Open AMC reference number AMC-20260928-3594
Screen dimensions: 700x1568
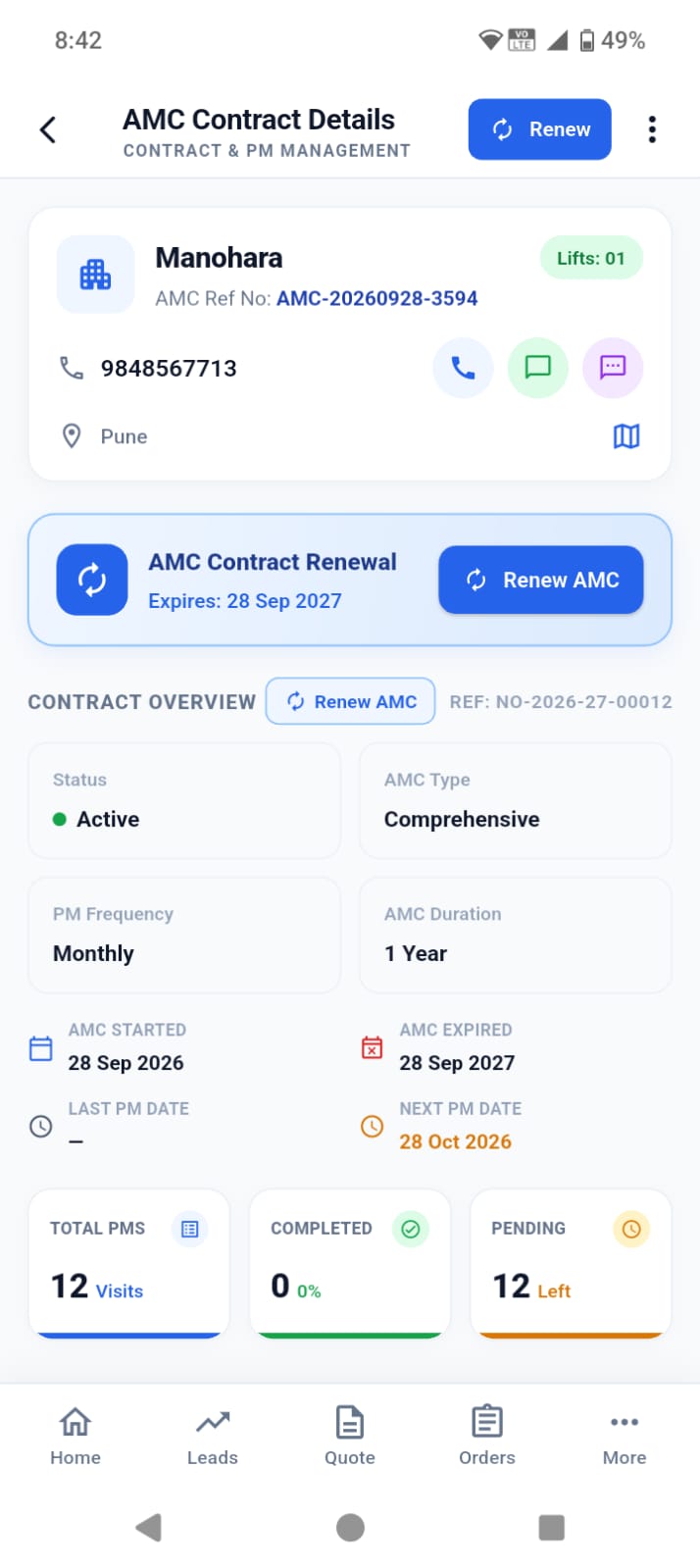coord(377,298)
